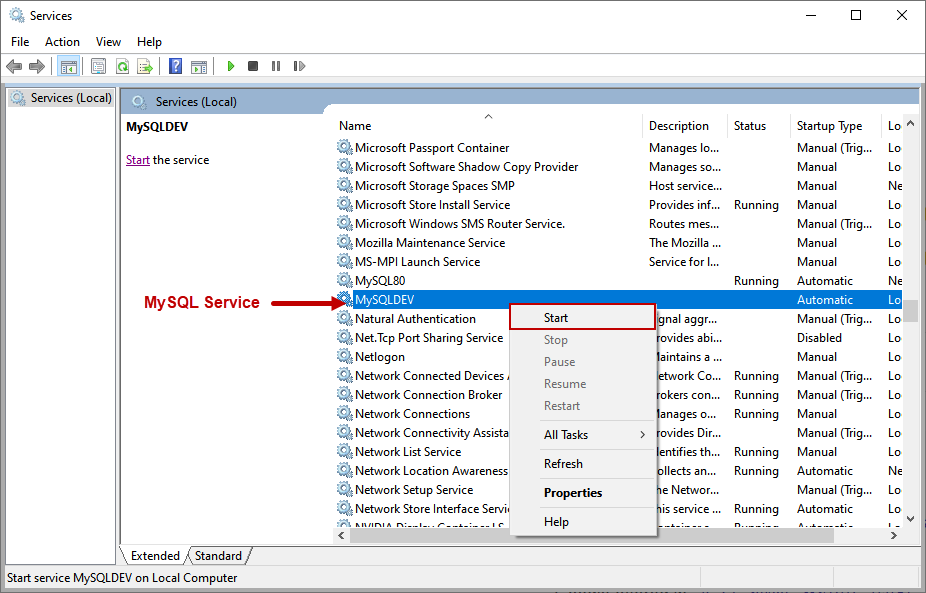This screenshot has width=926, height=593.
Task: Click the gear icon beside Natural Authentication
Action: coord(345,318)
